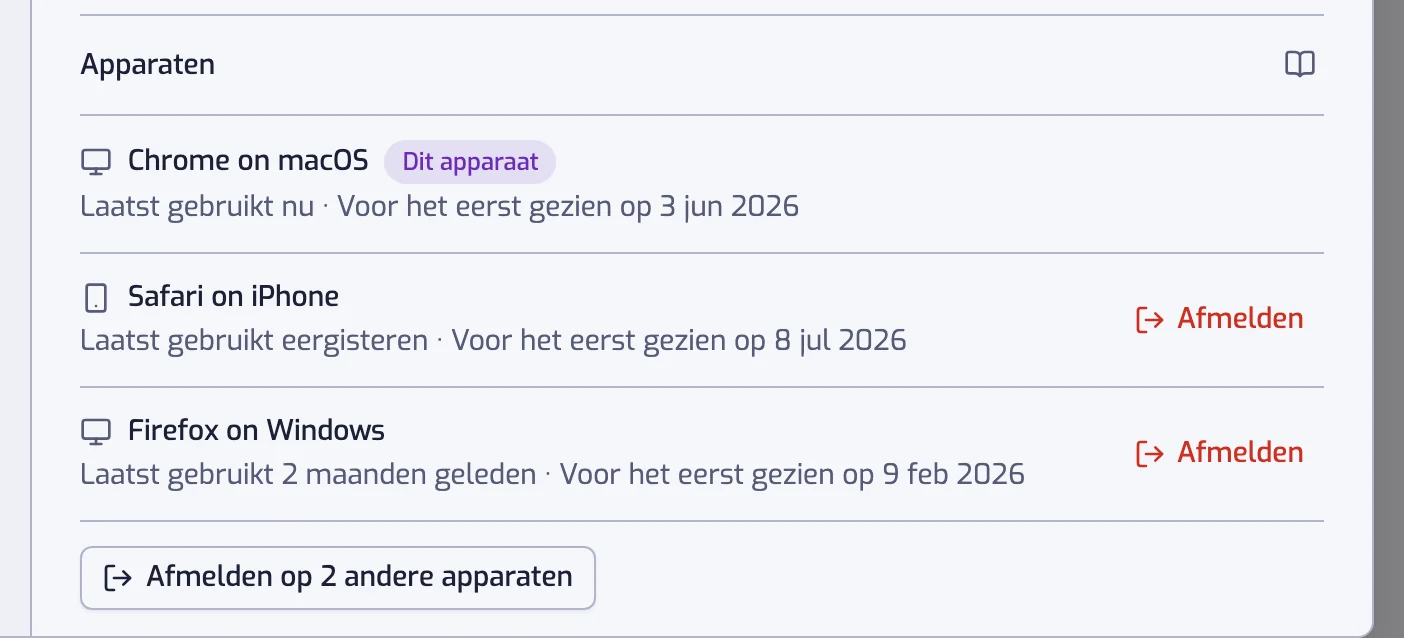Screen dimensions: 1404x638
Task: Click the sign-out arrow icon in the Firefox row
Action: pyautogui.click(x=1150, y=453)
